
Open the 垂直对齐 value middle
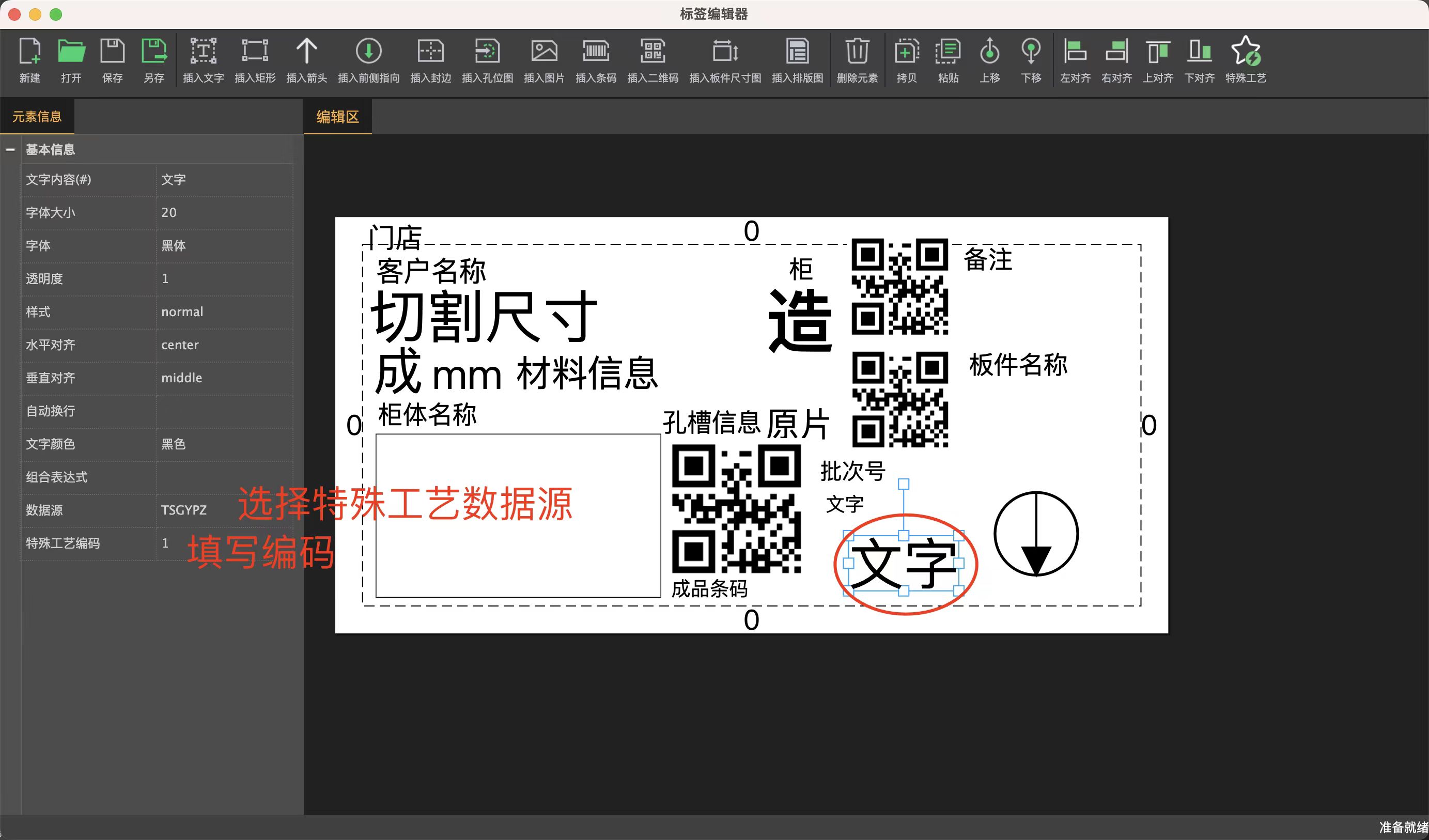(225, 378)
